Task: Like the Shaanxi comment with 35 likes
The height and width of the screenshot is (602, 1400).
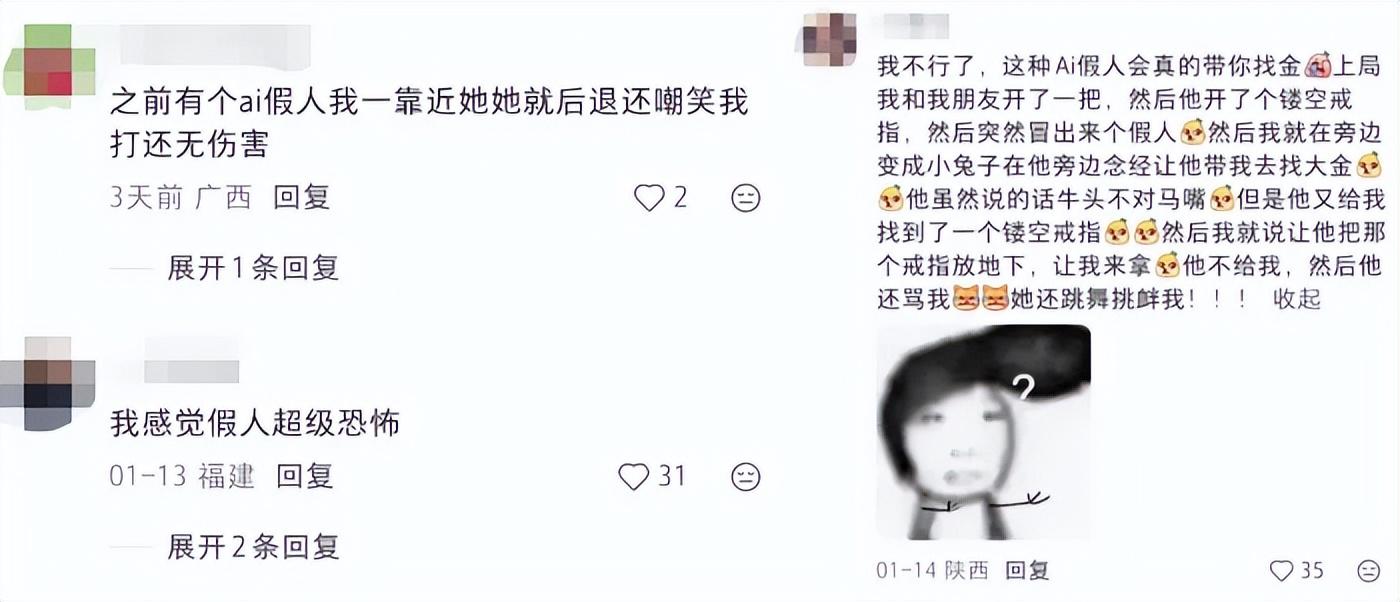Action: tap(1282, 570)
